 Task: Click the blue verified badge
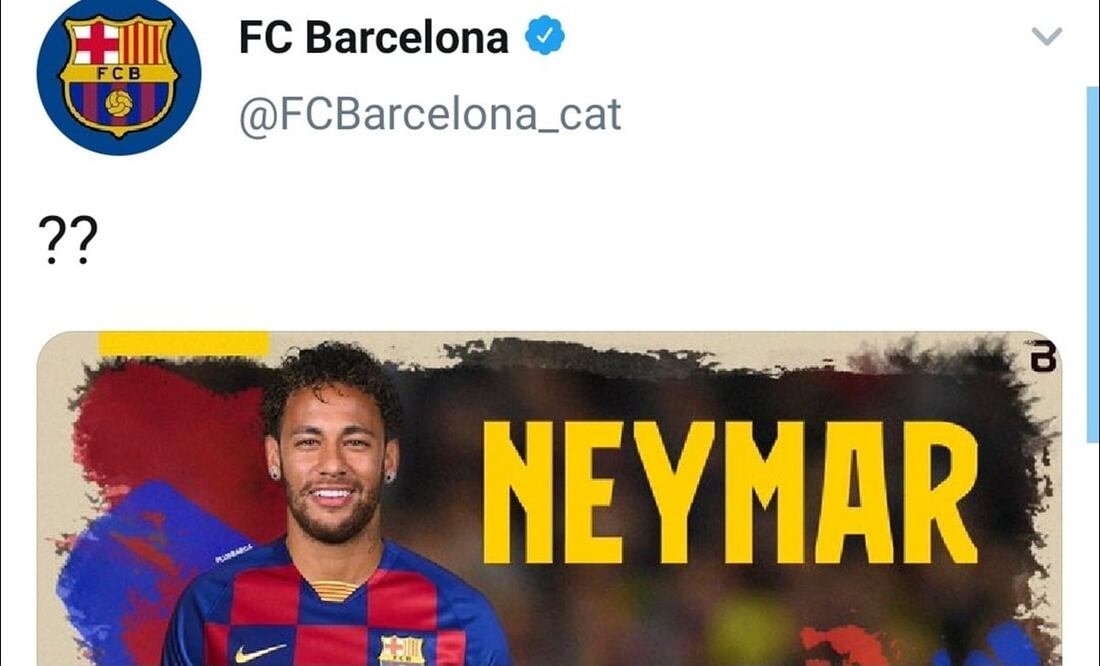click(545, 35)
